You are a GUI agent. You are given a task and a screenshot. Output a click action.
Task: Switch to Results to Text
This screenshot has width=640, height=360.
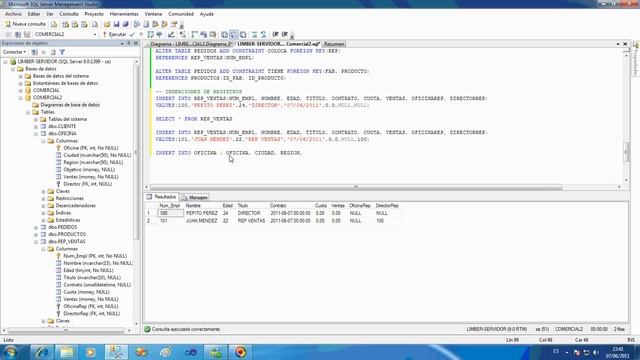(x=224, y=34)
